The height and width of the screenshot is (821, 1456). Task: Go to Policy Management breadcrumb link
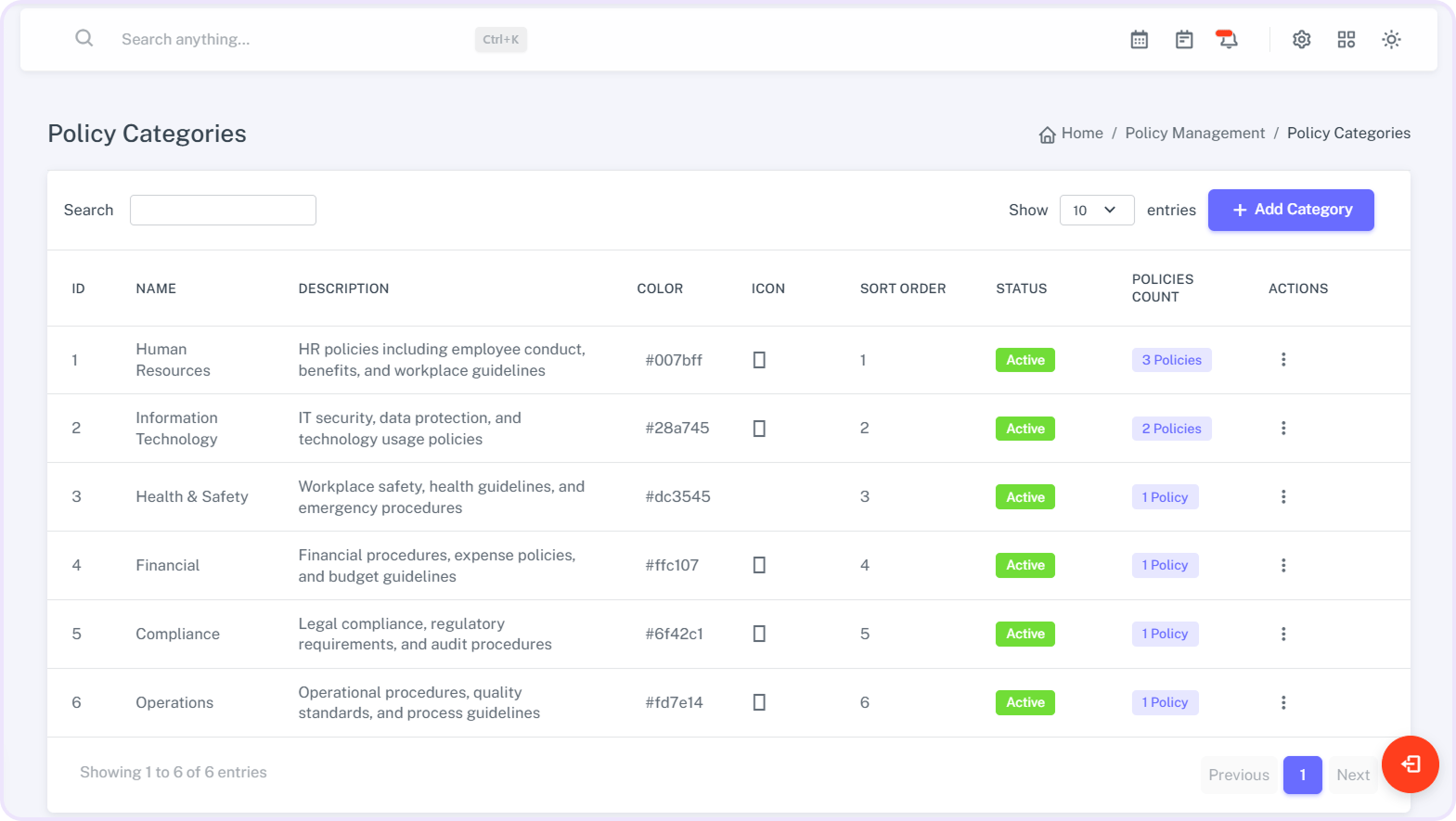(1194, 134)
